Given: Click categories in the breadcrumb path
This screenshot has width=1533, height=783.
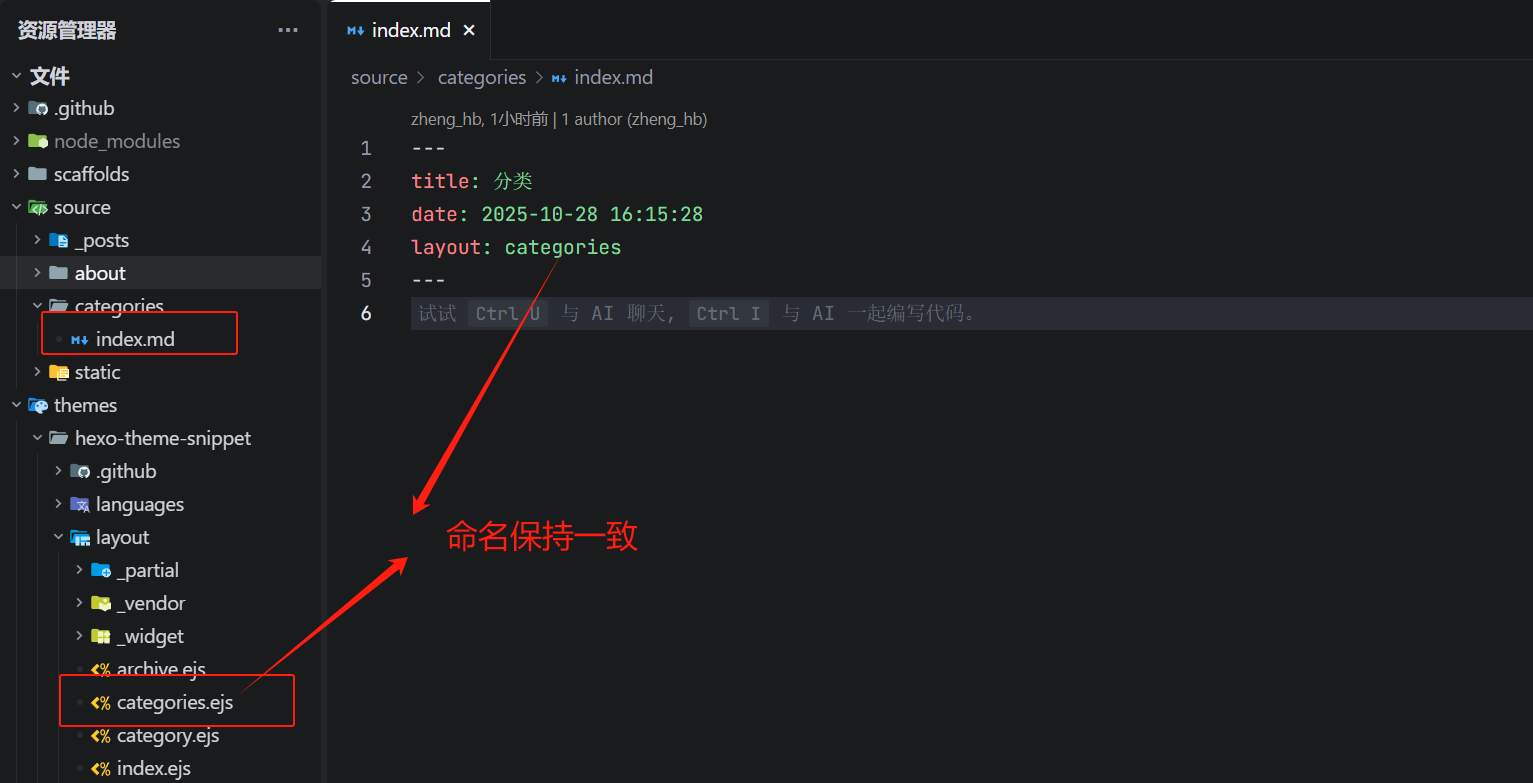Looking at the screenshot, I should 481,77.
